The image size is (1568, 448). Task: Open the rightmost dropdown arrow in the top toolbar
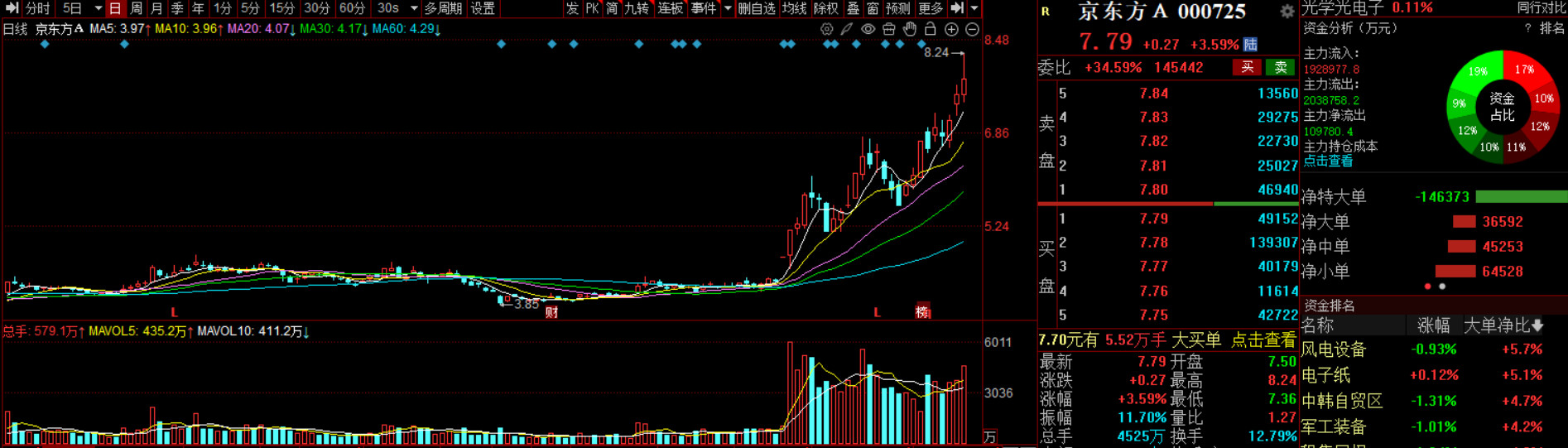(x=974, y=8)
